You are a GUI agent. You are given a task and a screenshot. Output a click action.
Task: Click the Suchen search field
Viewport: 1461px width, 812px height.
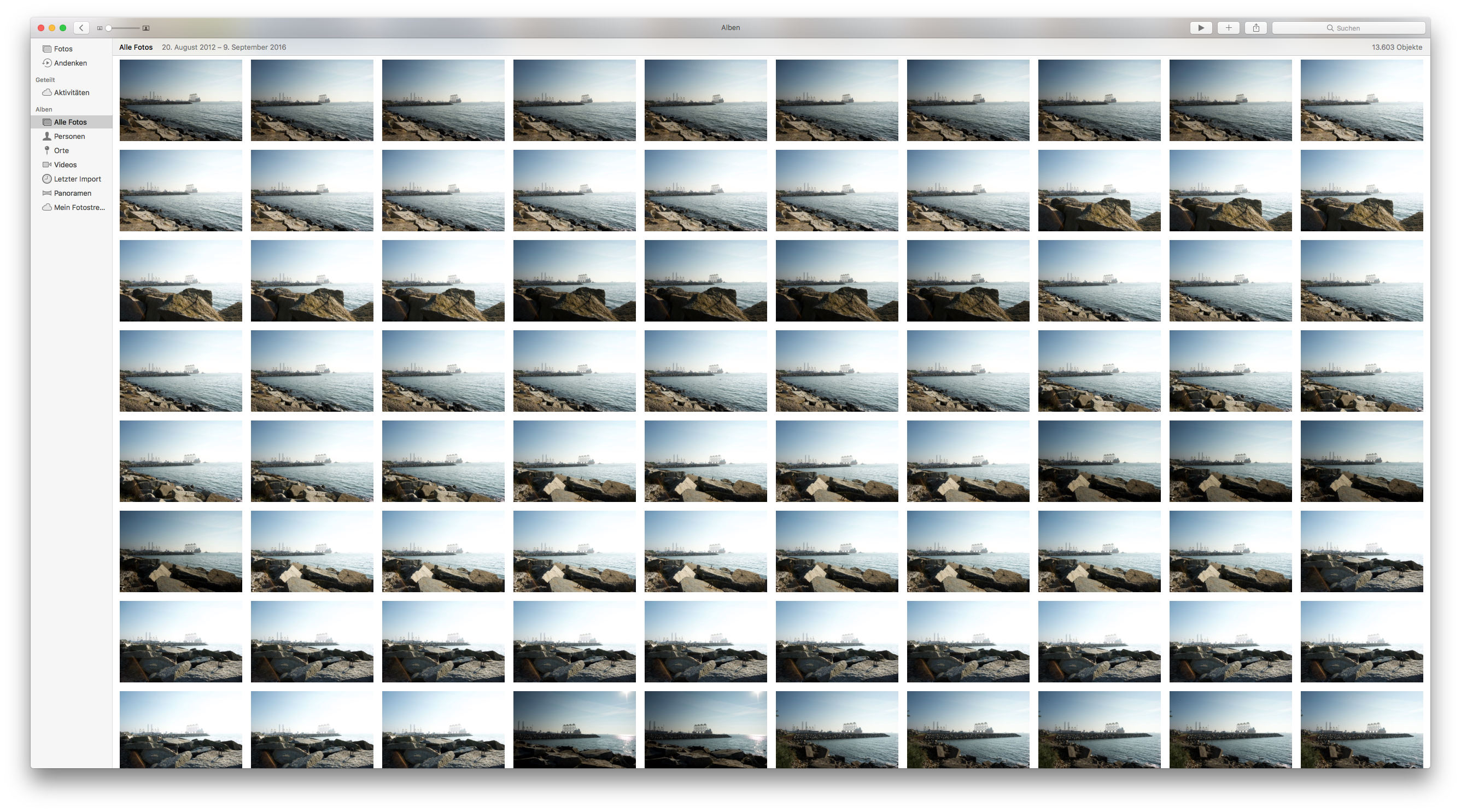point(1349,28)
